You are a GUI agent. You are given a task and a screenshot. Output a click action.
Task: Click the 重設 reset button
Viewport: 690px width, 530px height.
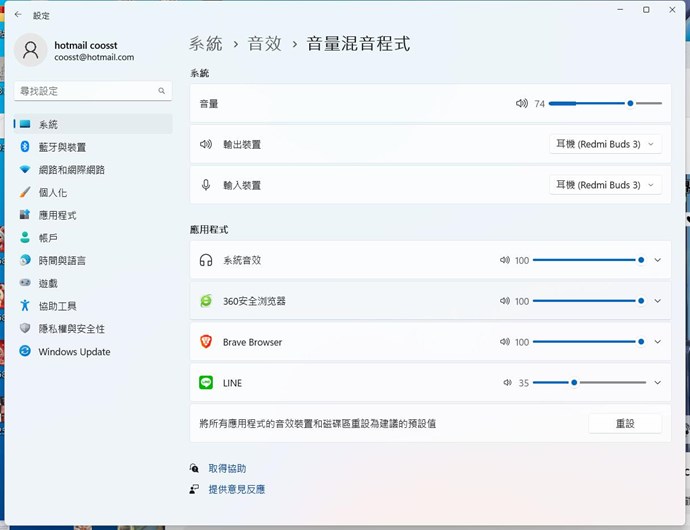[x=625, y=423]
